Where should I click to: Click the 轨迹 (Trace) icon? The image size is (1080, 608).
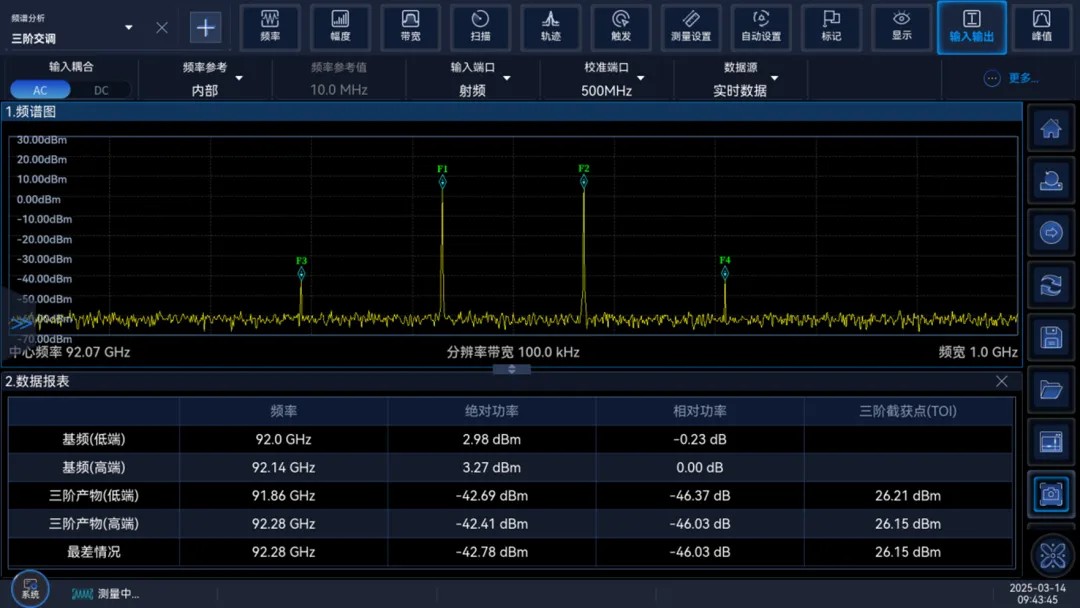(550, 27)
